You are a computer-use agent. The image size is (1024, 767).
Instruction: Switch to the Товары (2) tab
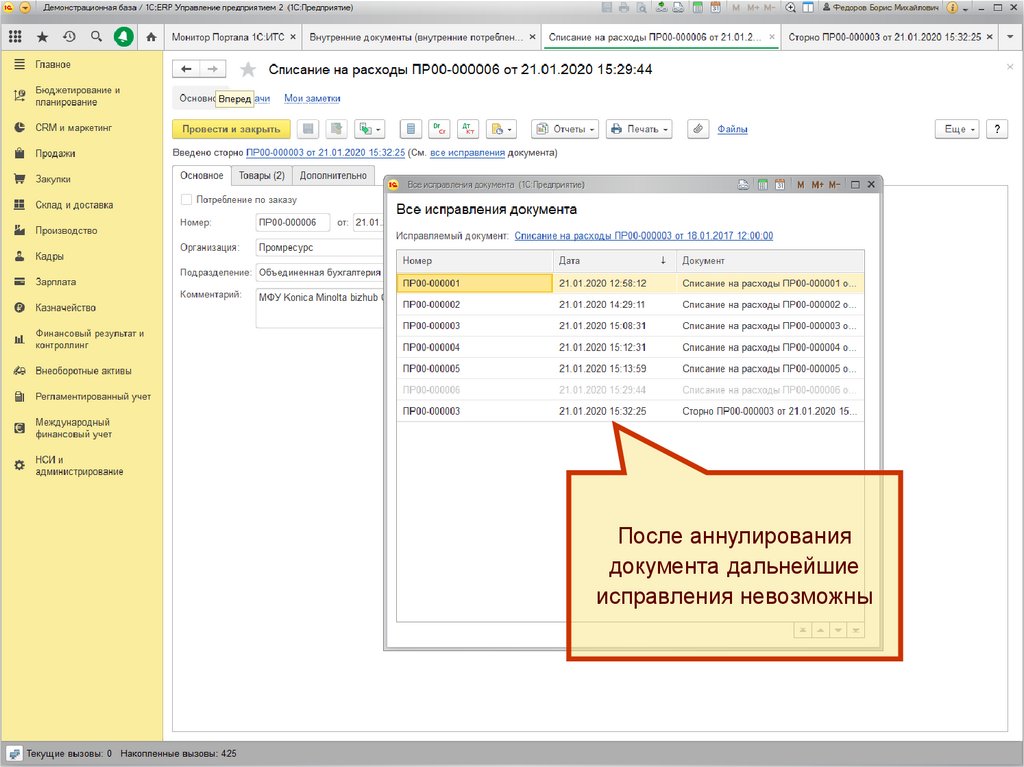coord(261,176)
